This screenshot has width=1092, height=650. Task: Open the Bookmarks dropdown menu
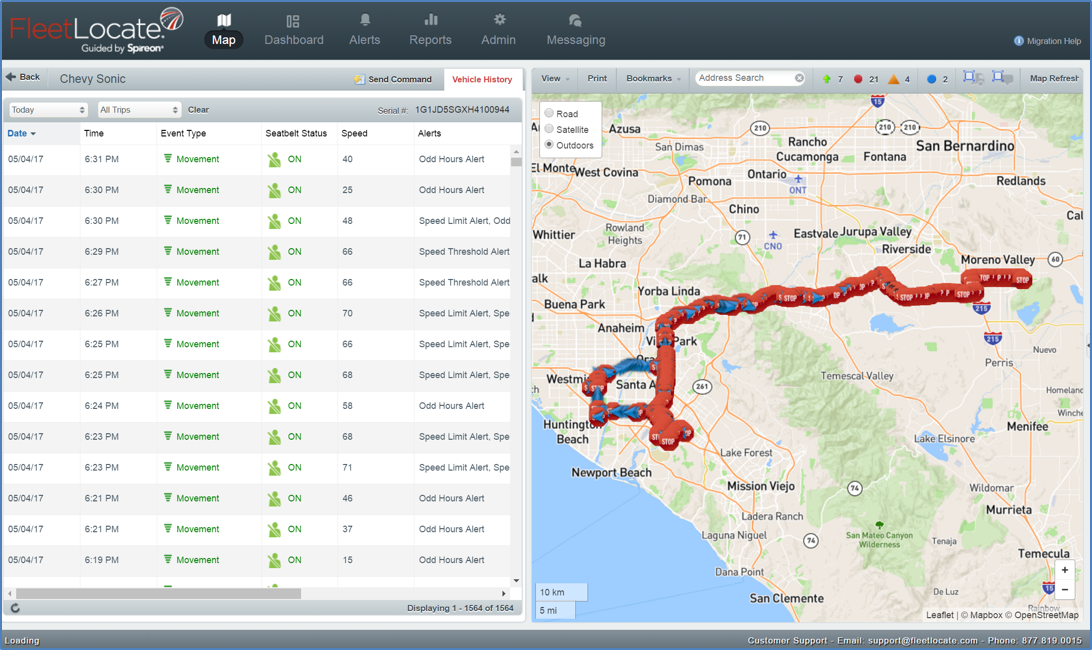[653, 78]
